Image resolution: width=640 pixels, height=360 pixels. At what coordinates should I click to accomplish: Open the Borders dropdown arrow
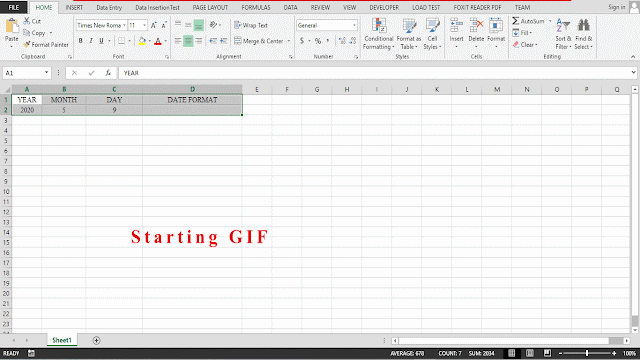pyautogui.click(x=129, y=41)
